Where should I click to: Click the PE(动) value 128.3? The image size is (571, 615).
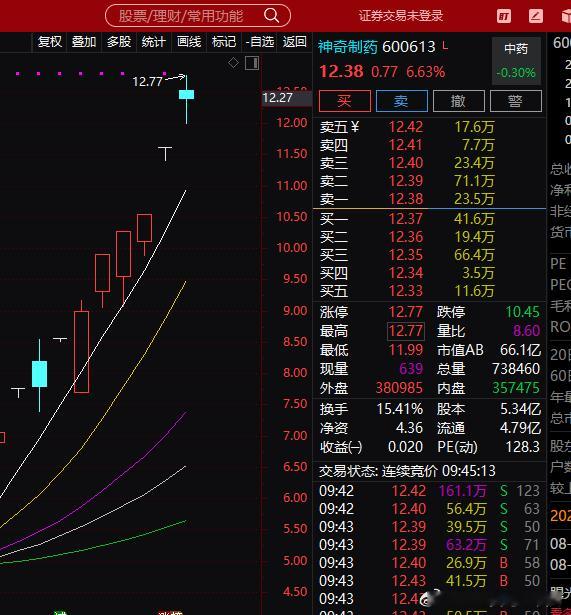tap(522, 447)
